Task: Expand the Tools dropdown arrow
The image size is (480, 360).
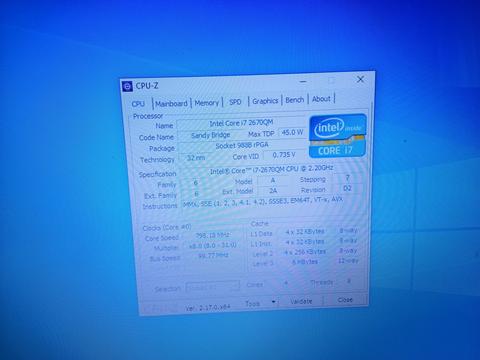Action: (x=274, y=302)
